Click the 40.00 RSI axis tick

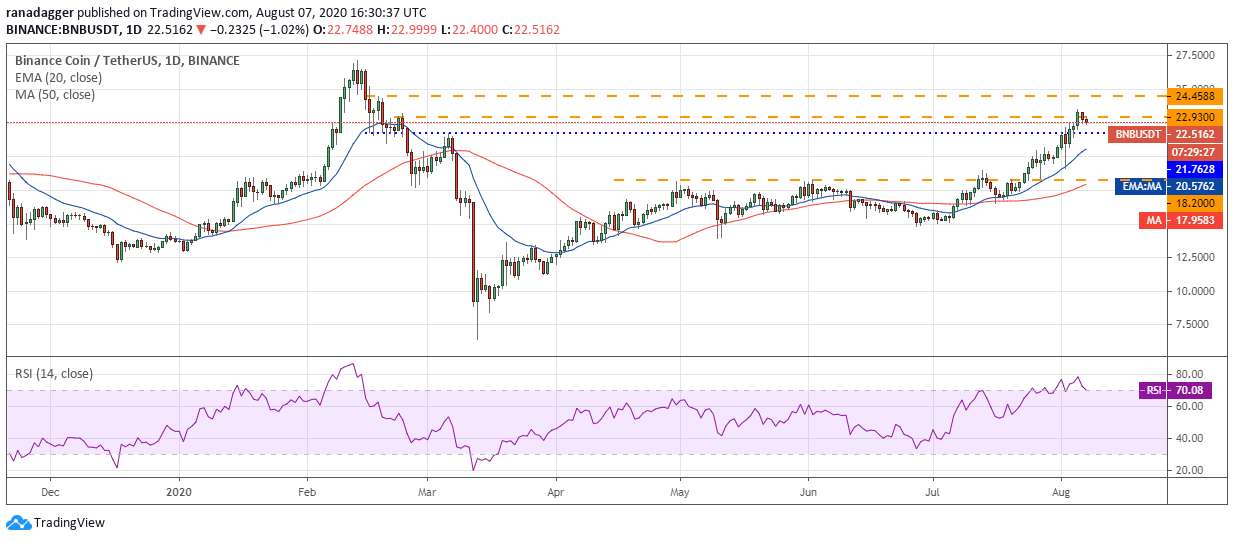1189,438
